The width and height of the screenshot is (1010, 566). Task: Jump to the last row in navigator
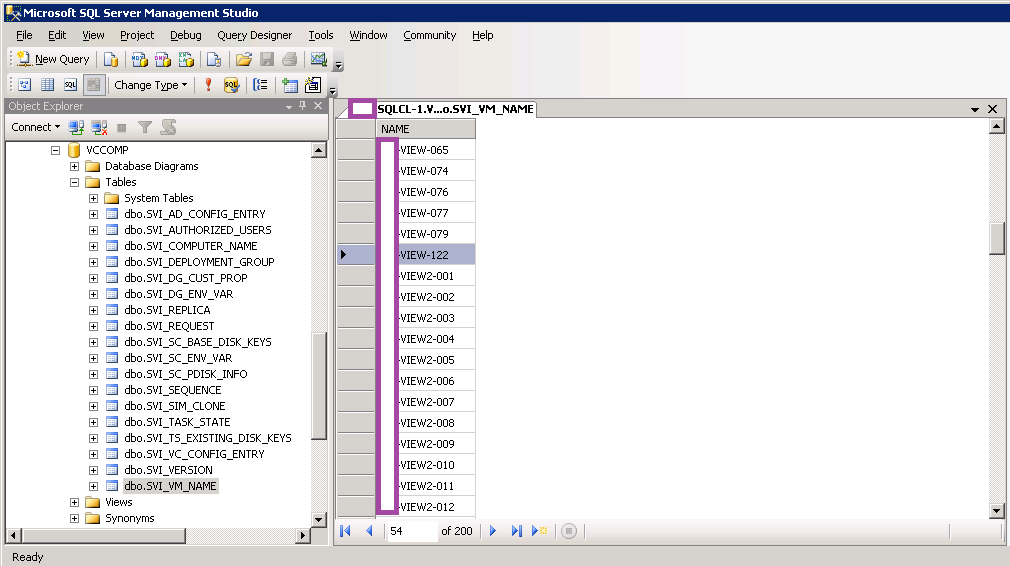pyautogui.click(x=516, y=531)
